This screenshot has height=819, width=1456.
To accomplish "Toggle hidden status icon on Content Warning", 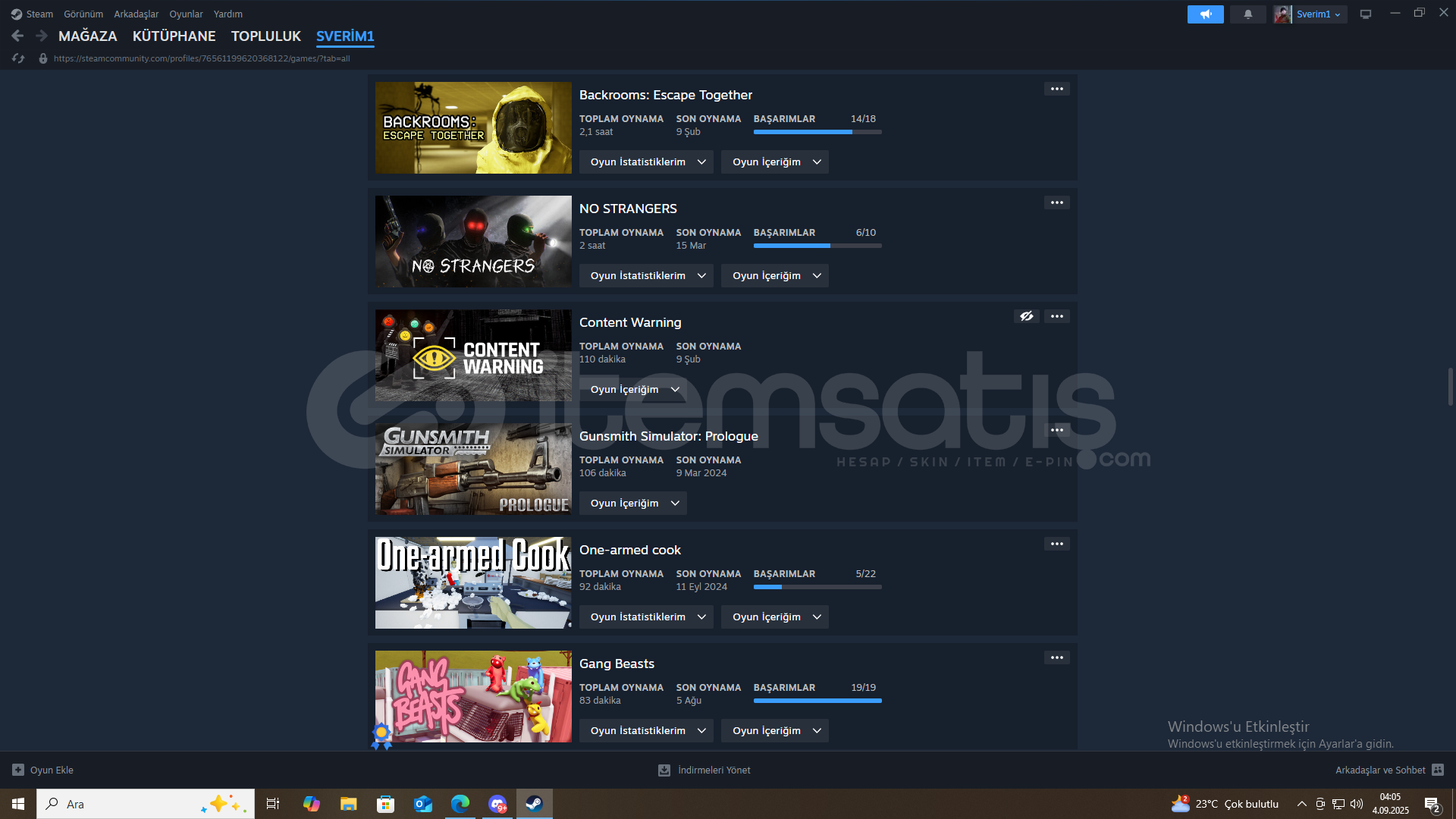I will (x=1026, y=316).
